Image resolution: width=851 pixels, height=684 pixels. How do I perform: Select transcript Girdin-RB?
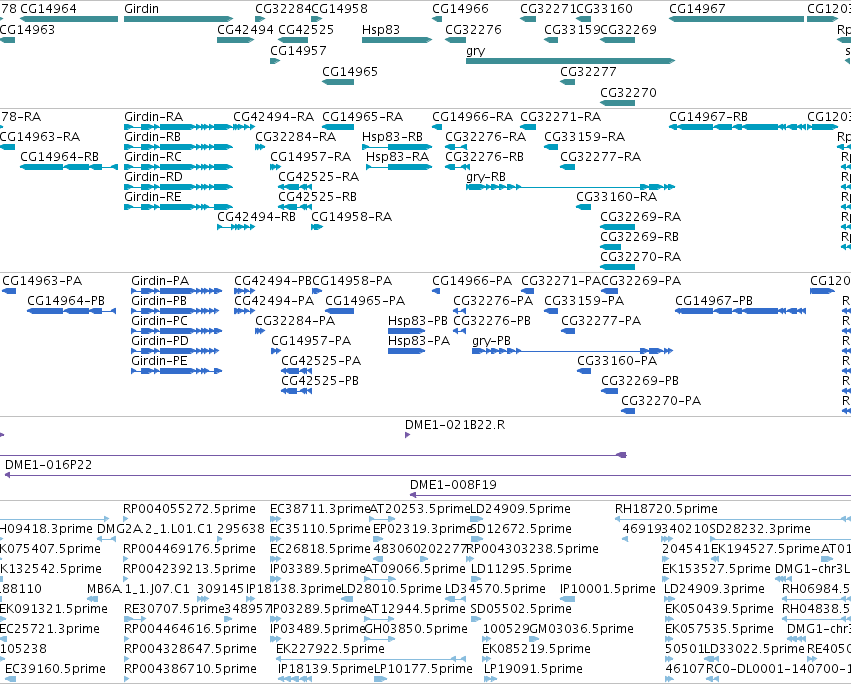point(153,137)
